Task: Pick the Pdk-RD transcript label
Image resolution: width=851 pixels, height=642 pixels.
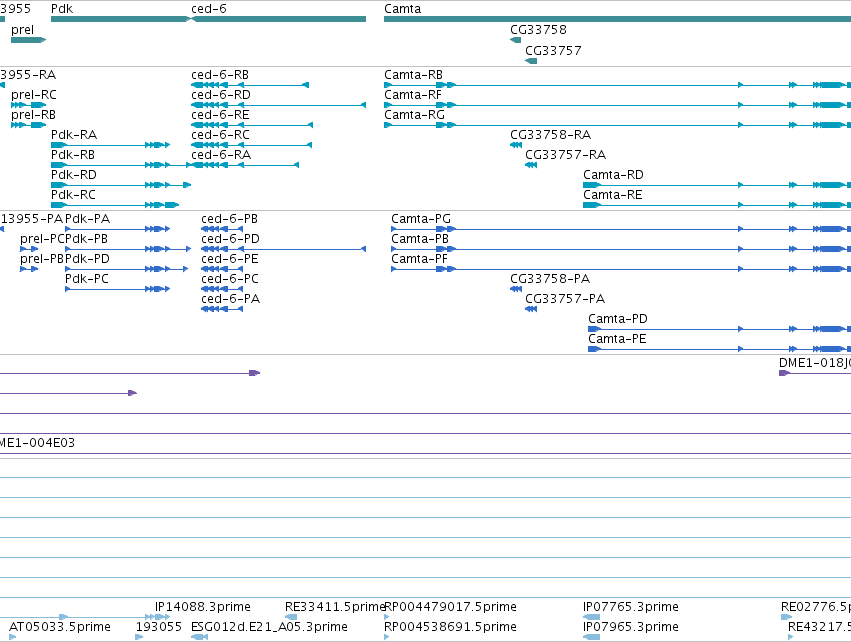Action: click(x=74, y=175)
